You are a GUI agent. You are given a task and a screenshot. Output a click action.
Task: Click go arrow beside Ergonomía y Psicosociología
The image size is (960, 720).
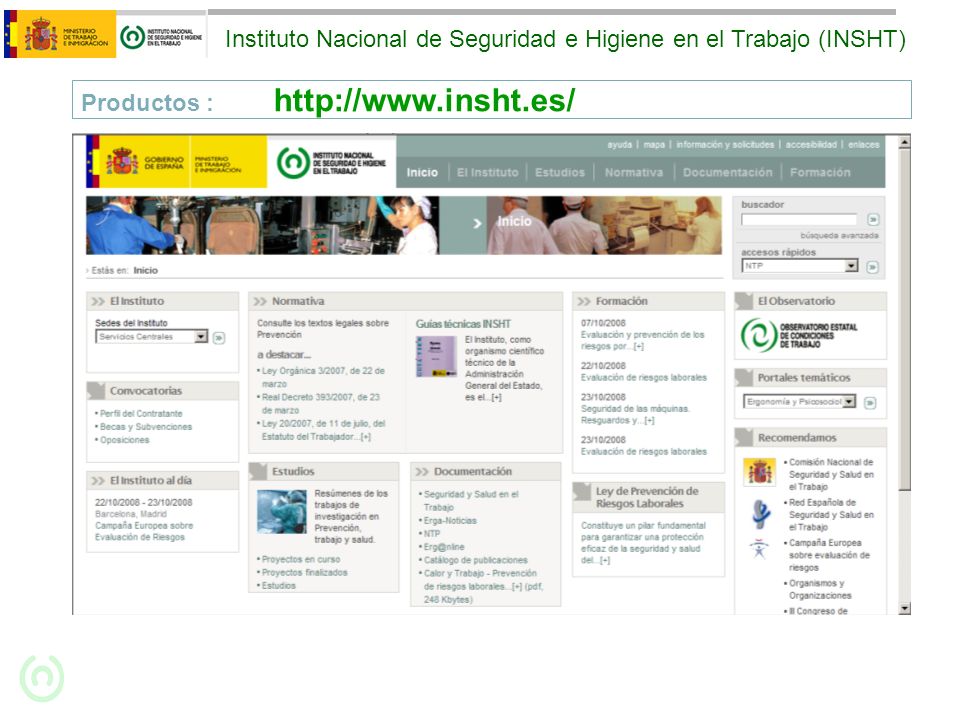click(x=870, y=402)
